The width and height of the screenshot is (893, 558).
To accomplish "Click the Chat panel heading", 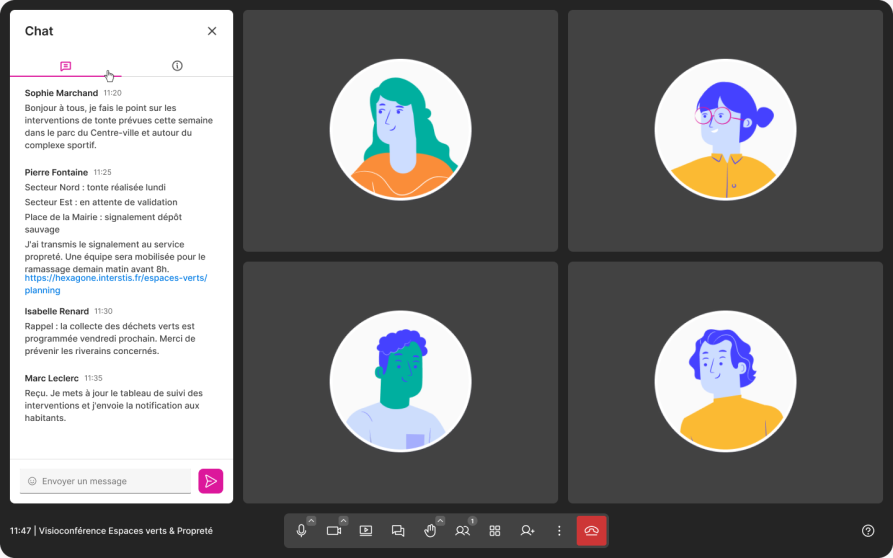I will pos(39,31).
